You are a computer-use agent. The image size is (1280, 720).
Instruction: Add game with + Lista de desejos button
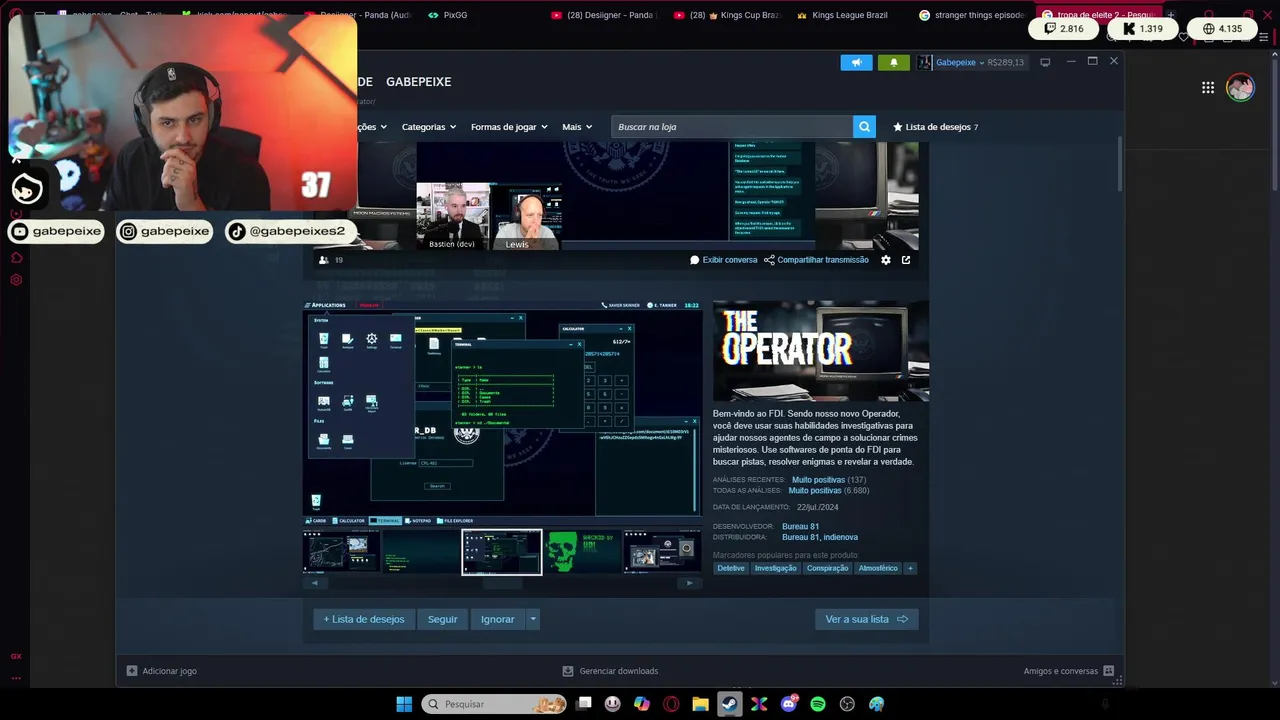pyautogui.click(x=364, y=619)
